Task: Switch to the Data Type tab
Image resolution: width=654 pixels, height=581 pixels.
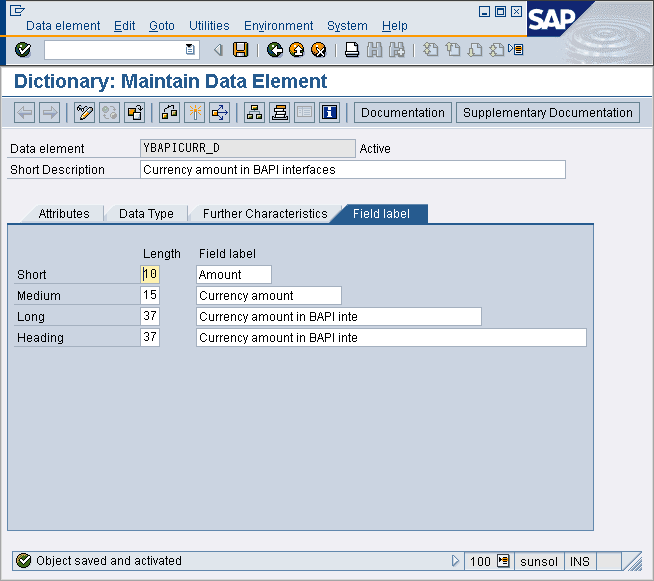Action: 146,214
